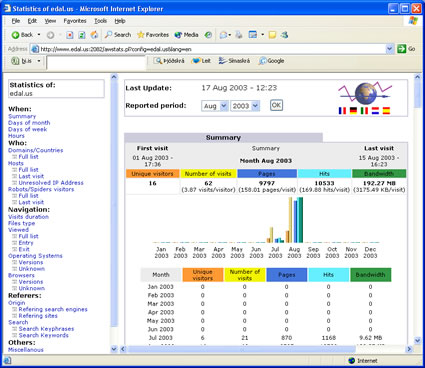Image resolution: width=425 pixels, height=368 pixels.
Task: Click the Home icon in toolbar
Action: 94,35
